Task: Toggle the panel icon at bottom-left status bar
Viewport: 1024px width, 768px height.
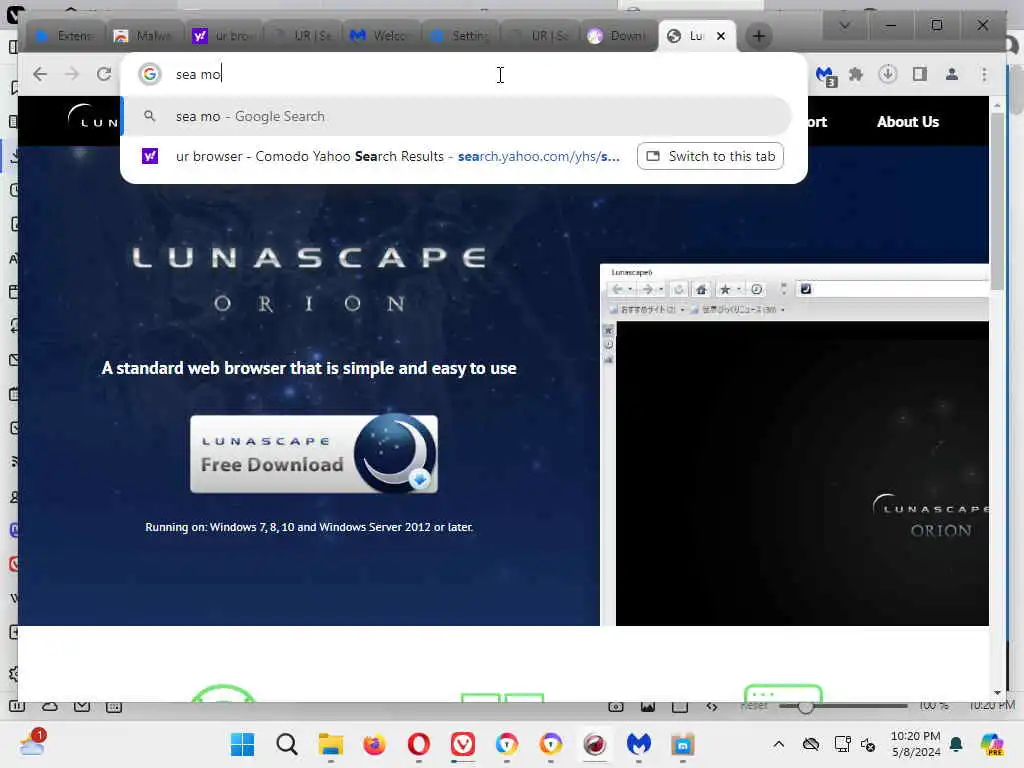Action: [17, 706]
